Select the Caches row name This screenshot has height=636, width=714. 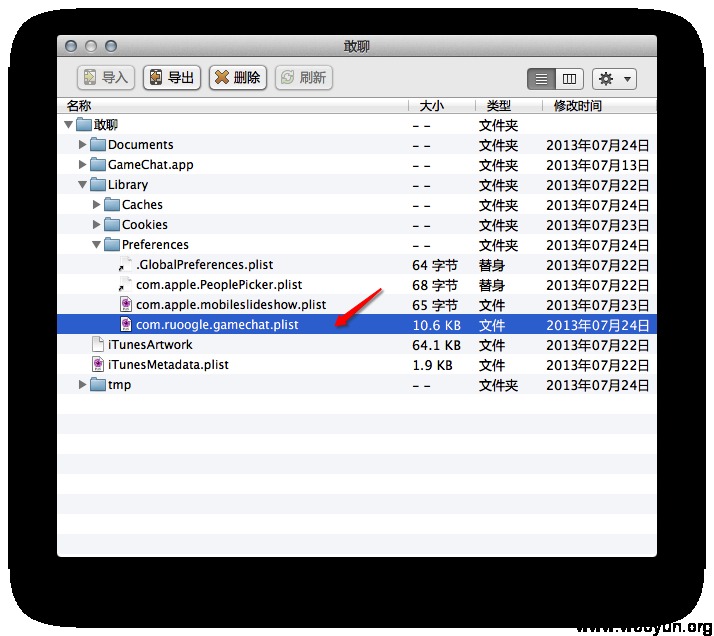pos(142,205)
